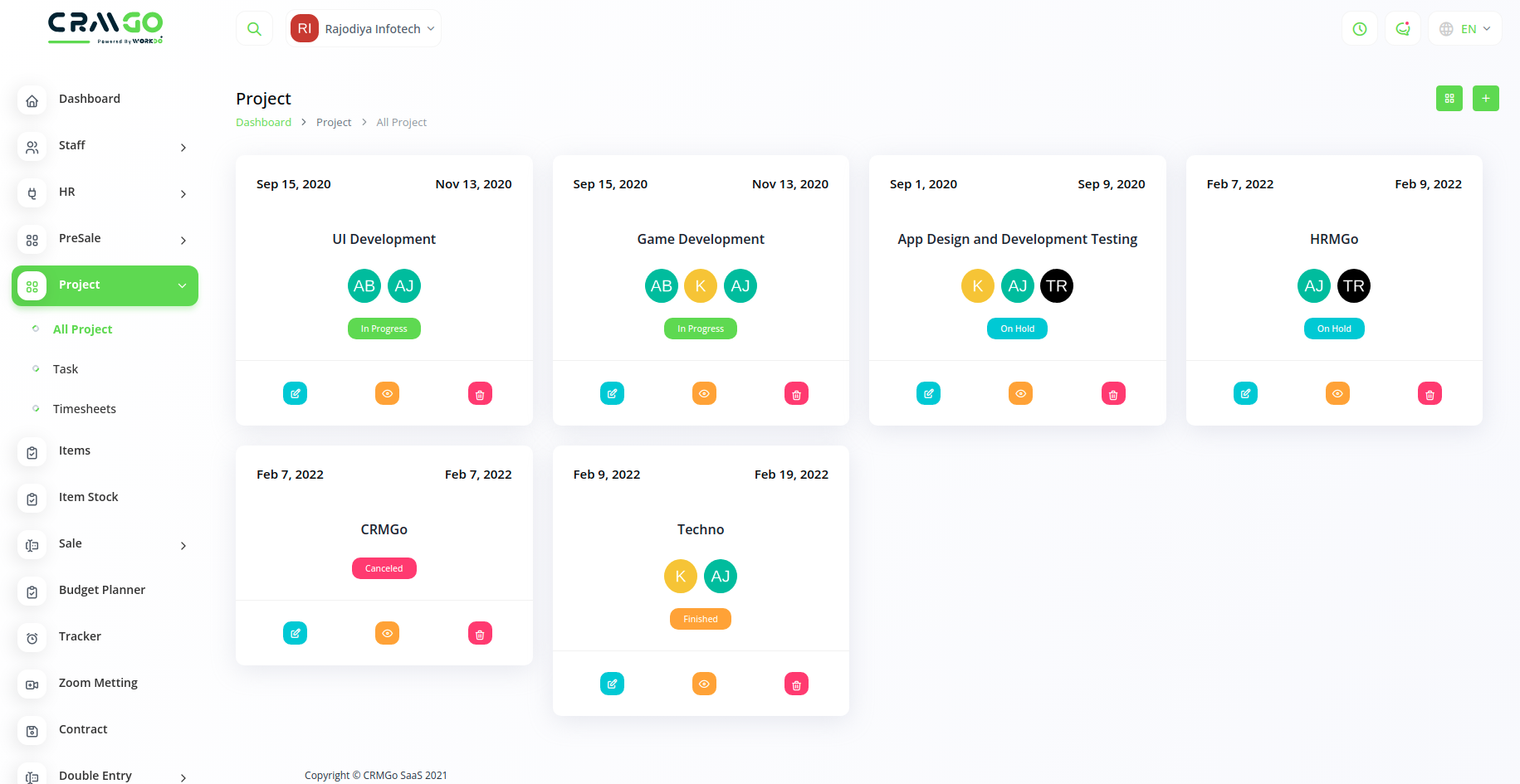Click the chat message icon in the header

[1403, 29]
